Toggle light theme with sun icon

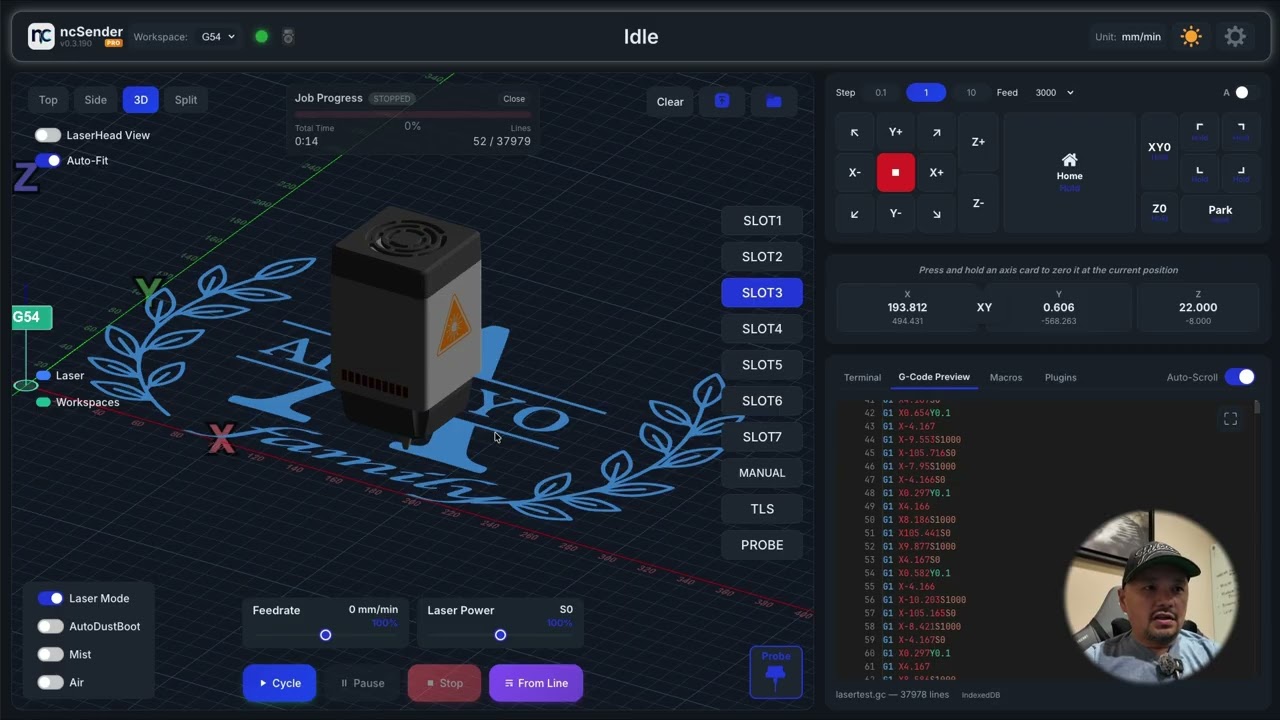coord(1190,37)
